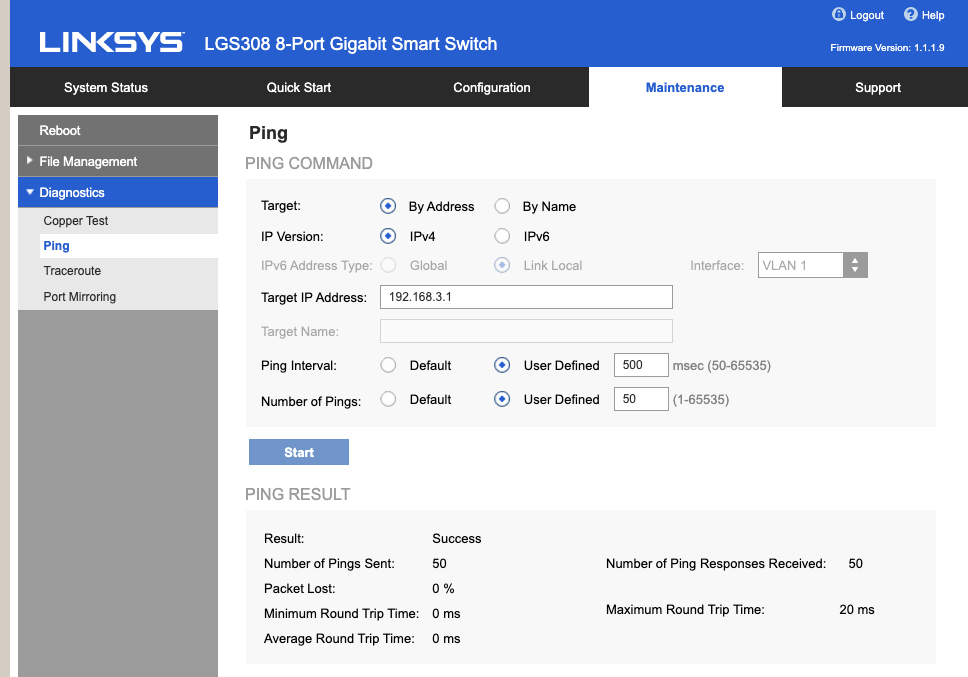Viewport: 968px width, 677px height.
Task: Select Ping in the sidebar
Action: click(129, 246)
